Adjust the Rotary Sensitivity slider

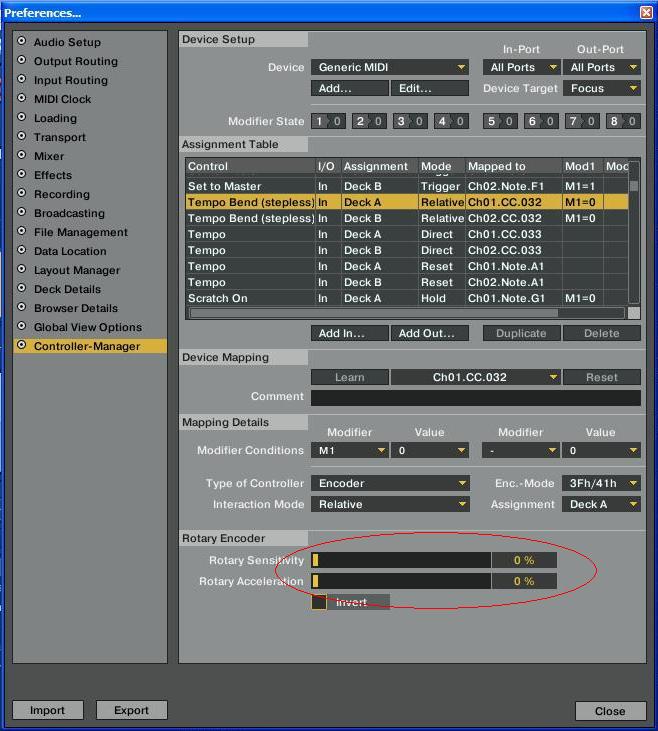pyautogui.click(x=401, y=560)
